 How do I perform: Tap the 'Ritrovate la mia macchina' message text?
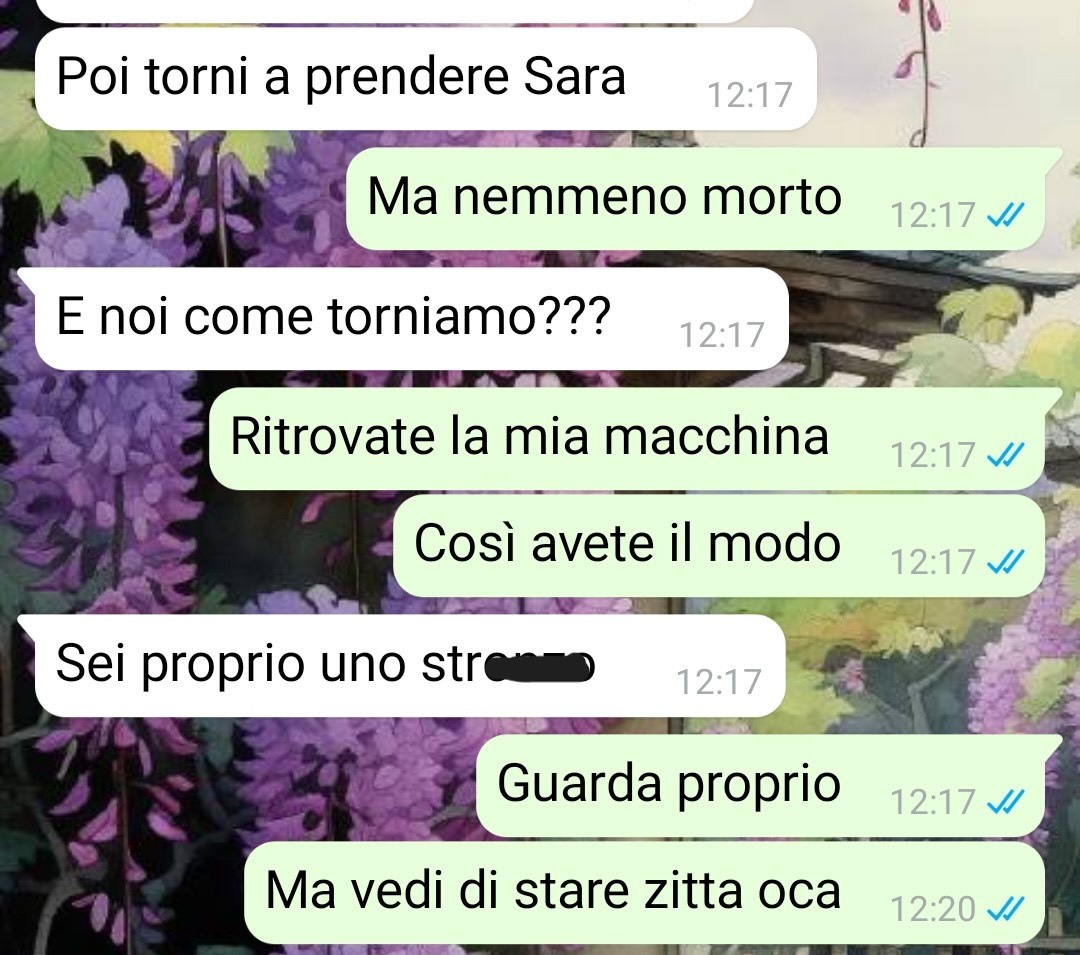(529, 437)
